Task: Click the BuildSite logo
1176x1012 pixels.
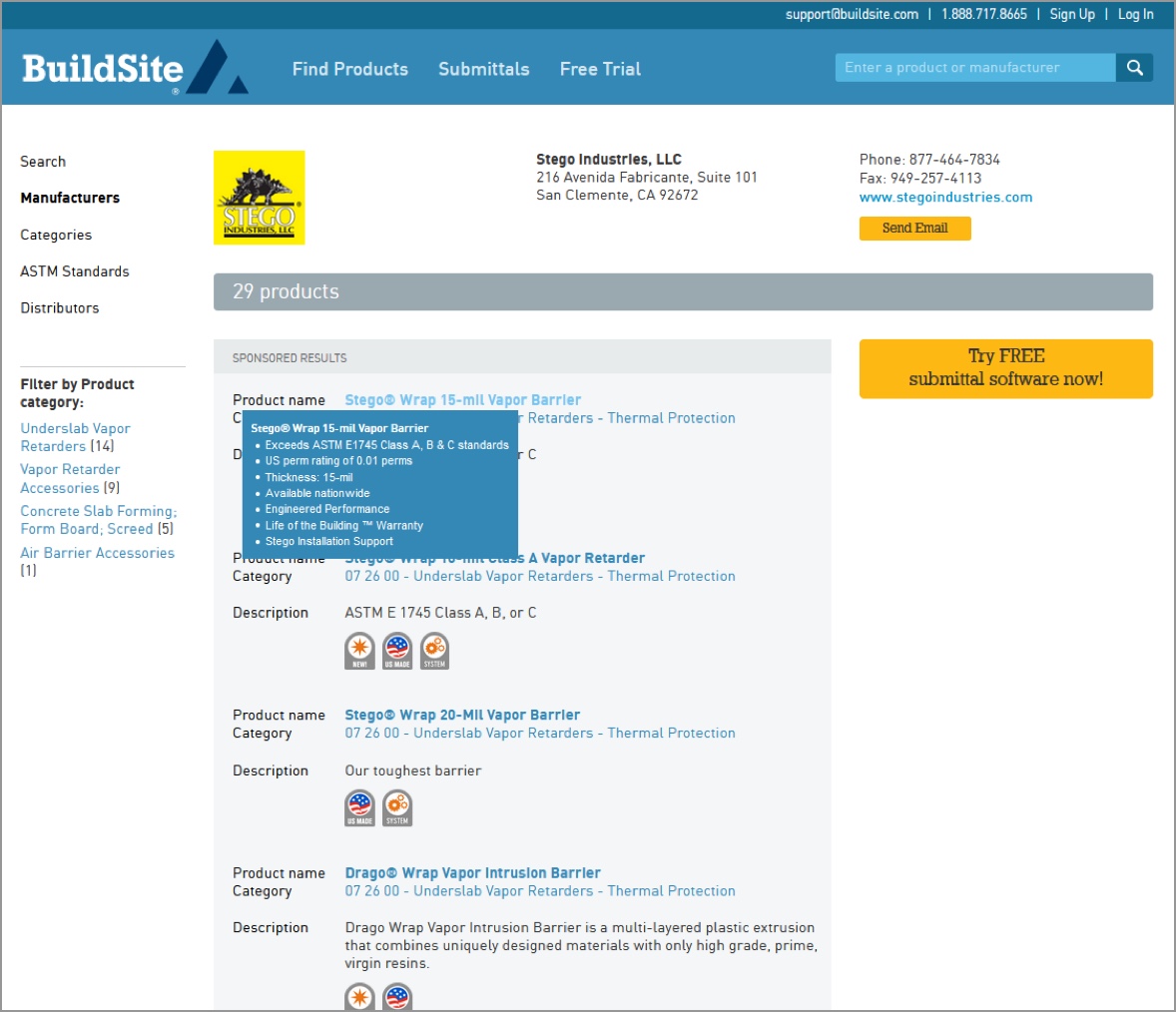Action: tap(135, 68)
